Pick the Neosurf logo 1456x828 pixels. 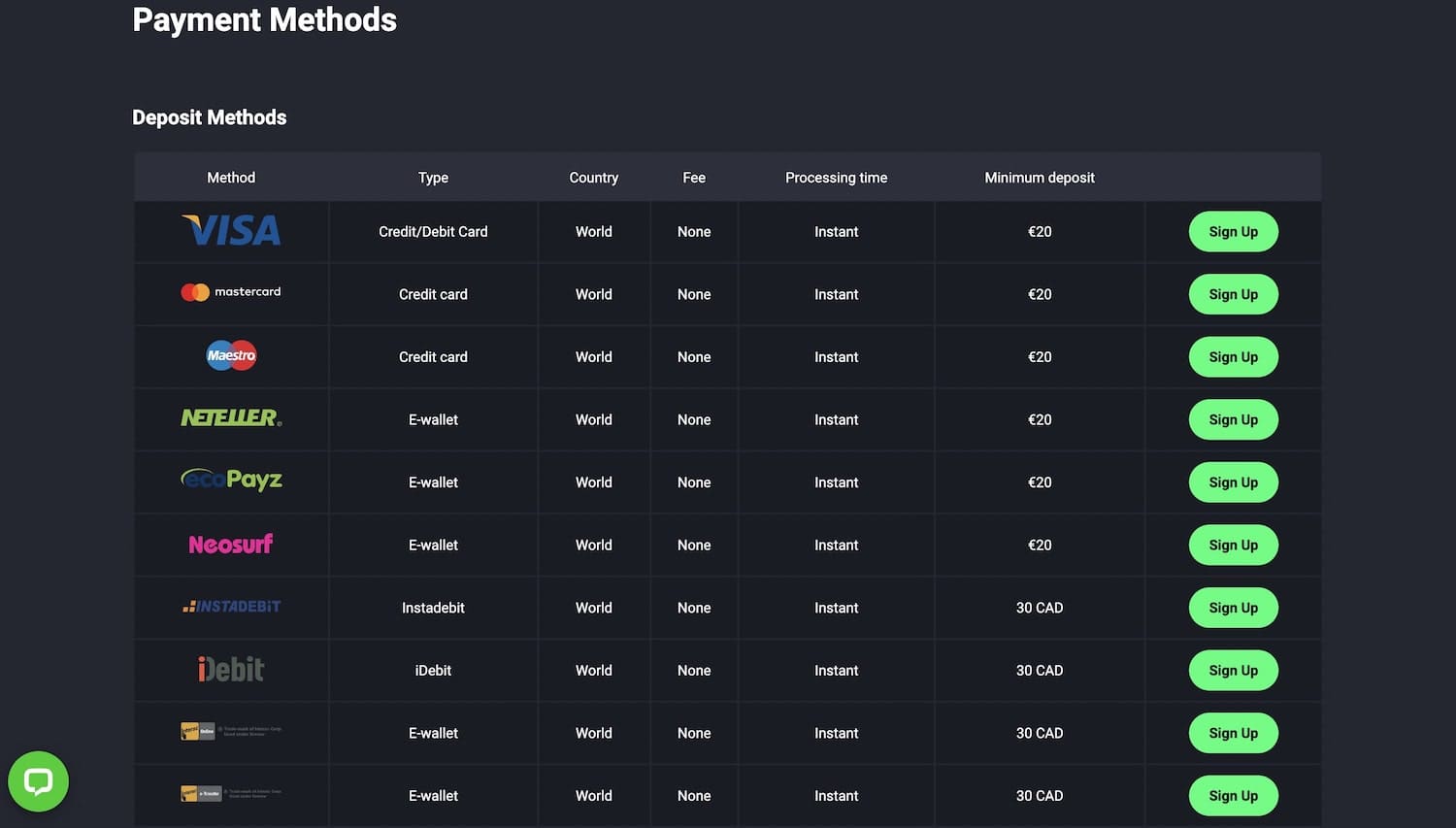(231, 544)
